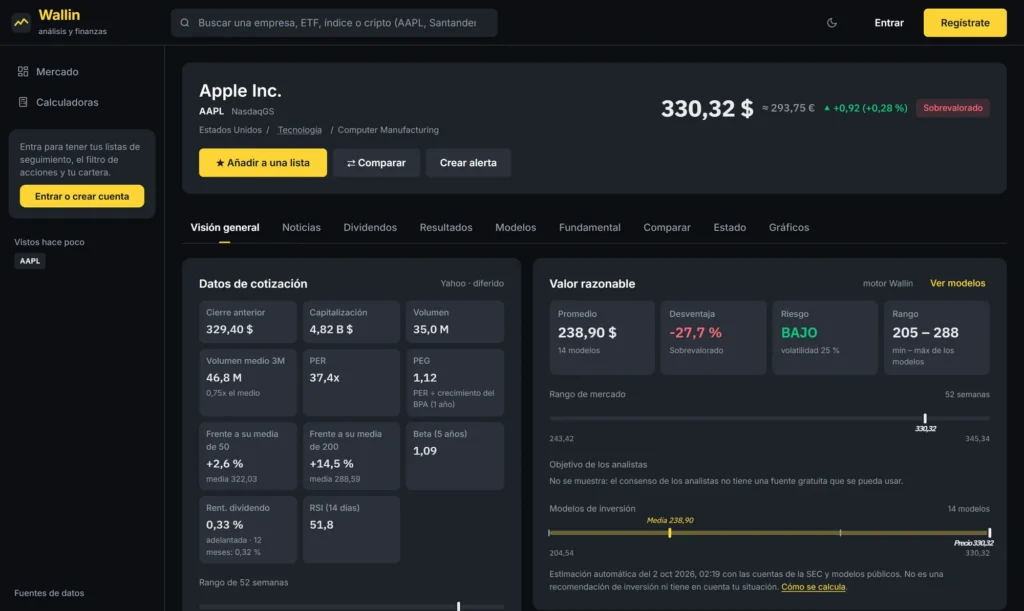Click the Riesgo BAJO value
The width and height of the screenshot is (1024, 611).
coord(799,333)
